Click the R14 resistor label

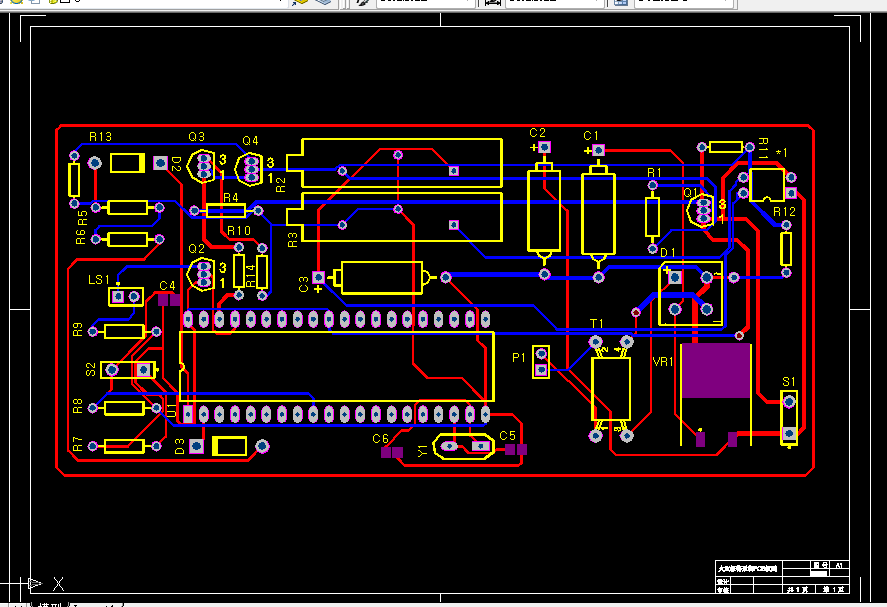click(251, 275)
